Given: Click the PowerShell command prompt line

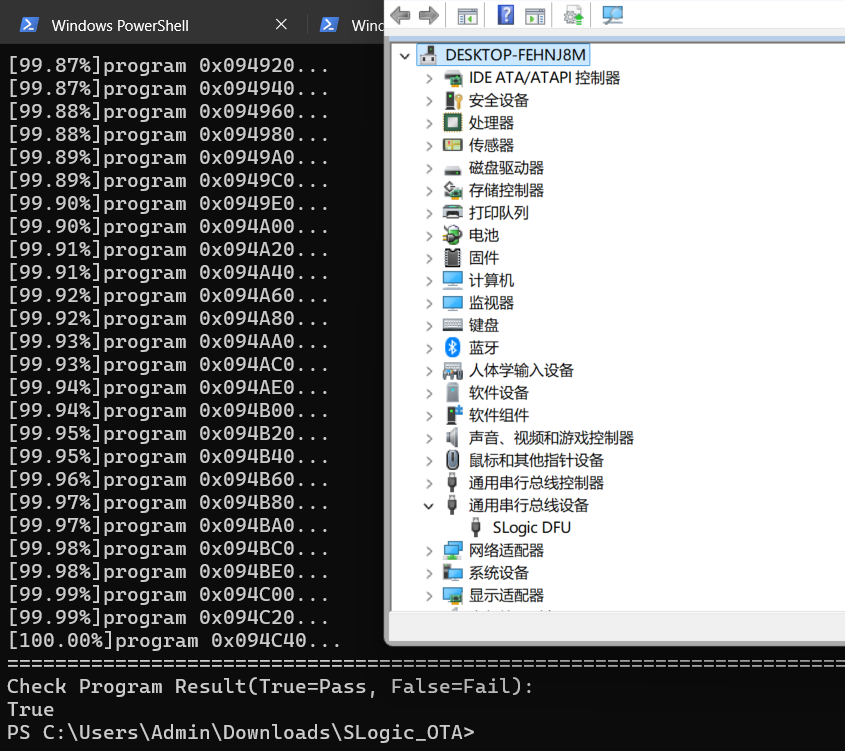Looking at the screenshot, I should 240,732.
